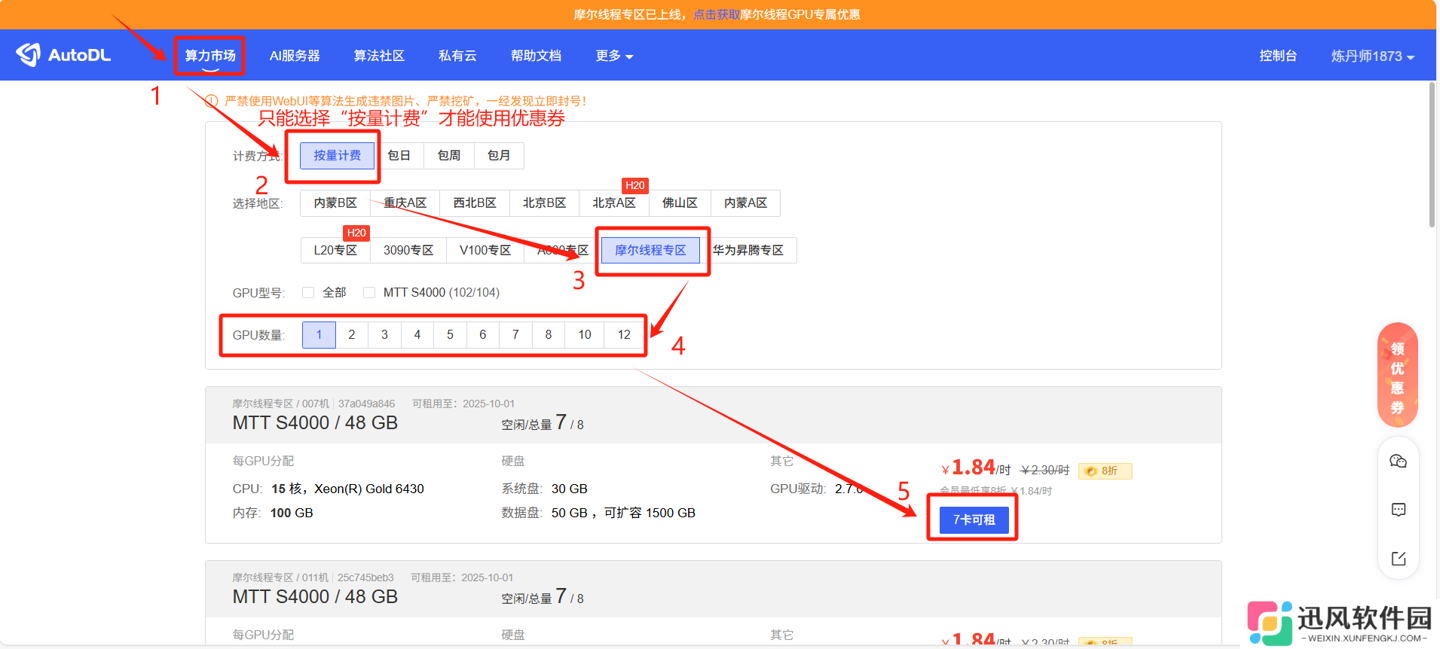Select the L20专区 region
1440x649 pixels.
tap(335, 250)
